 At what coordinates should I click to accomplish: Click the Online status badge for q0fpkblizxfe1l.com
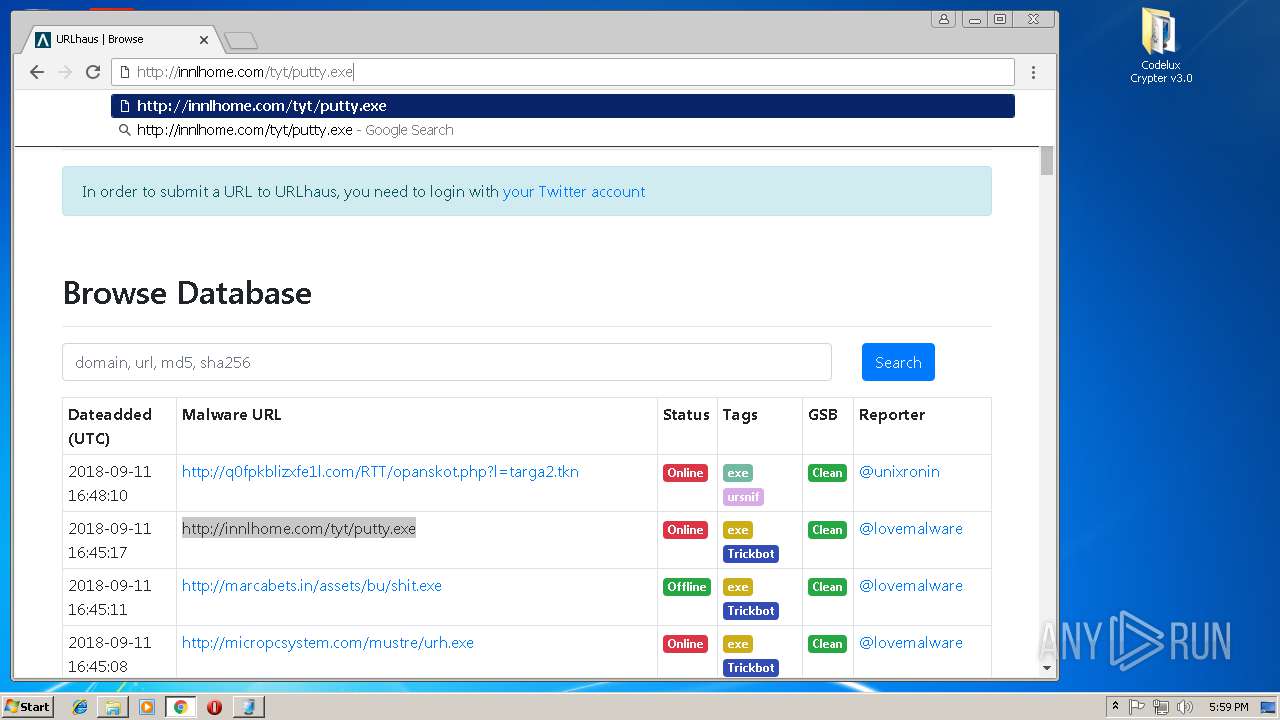tap(685, 473)
